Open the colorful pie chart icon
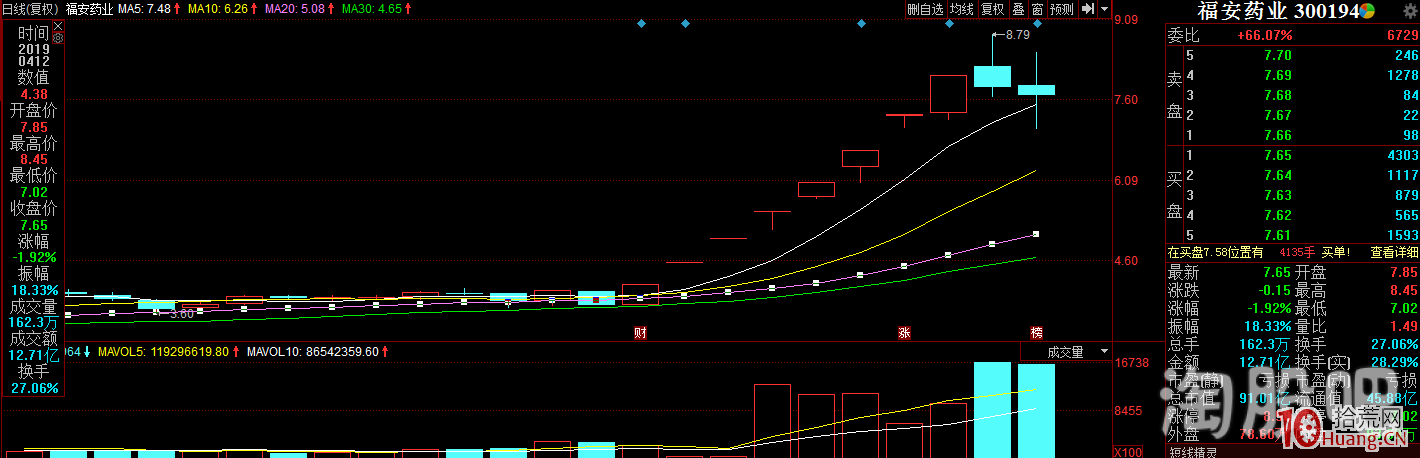 (1367, 11)
